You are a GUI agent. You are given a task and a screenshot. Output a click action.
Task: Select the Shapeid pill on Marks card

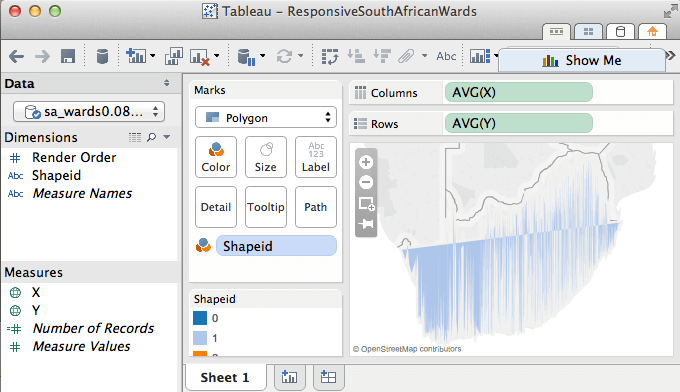point(276,246)
